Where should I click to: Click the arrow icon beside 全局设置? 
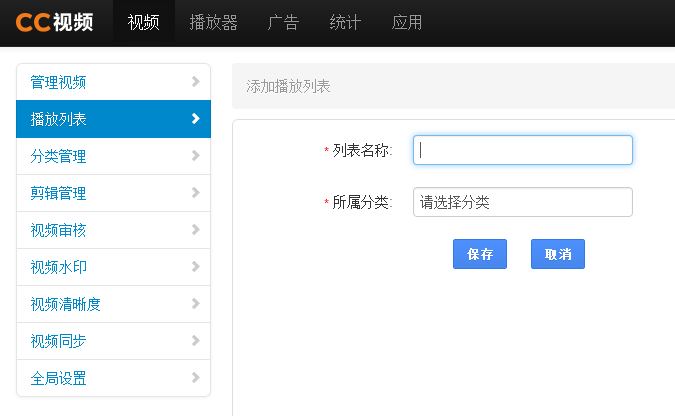pos(195,378)
